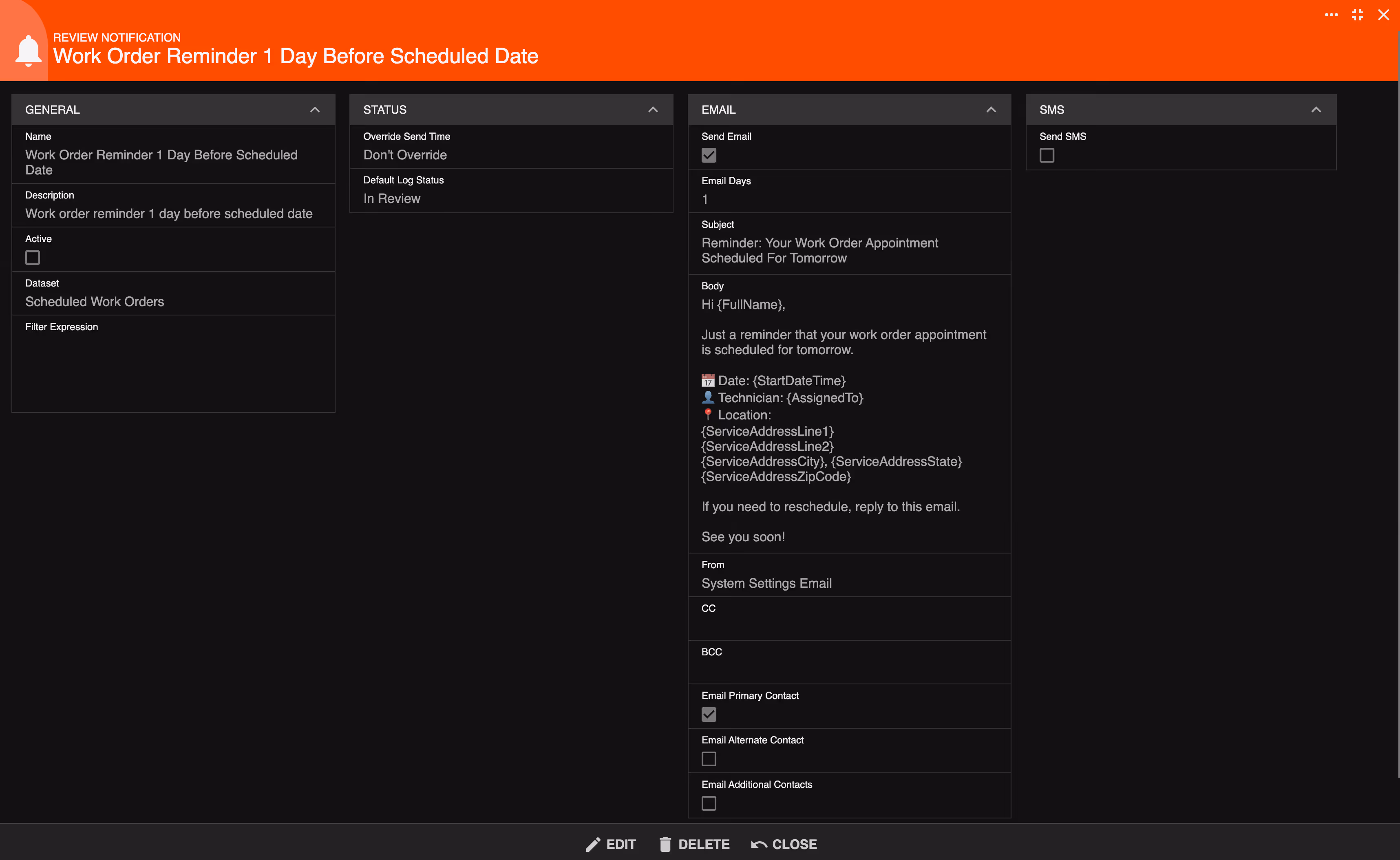Click the exit fullscreen collapse icon
The width and height of the screenshot is (1400, 860).
1358,15
